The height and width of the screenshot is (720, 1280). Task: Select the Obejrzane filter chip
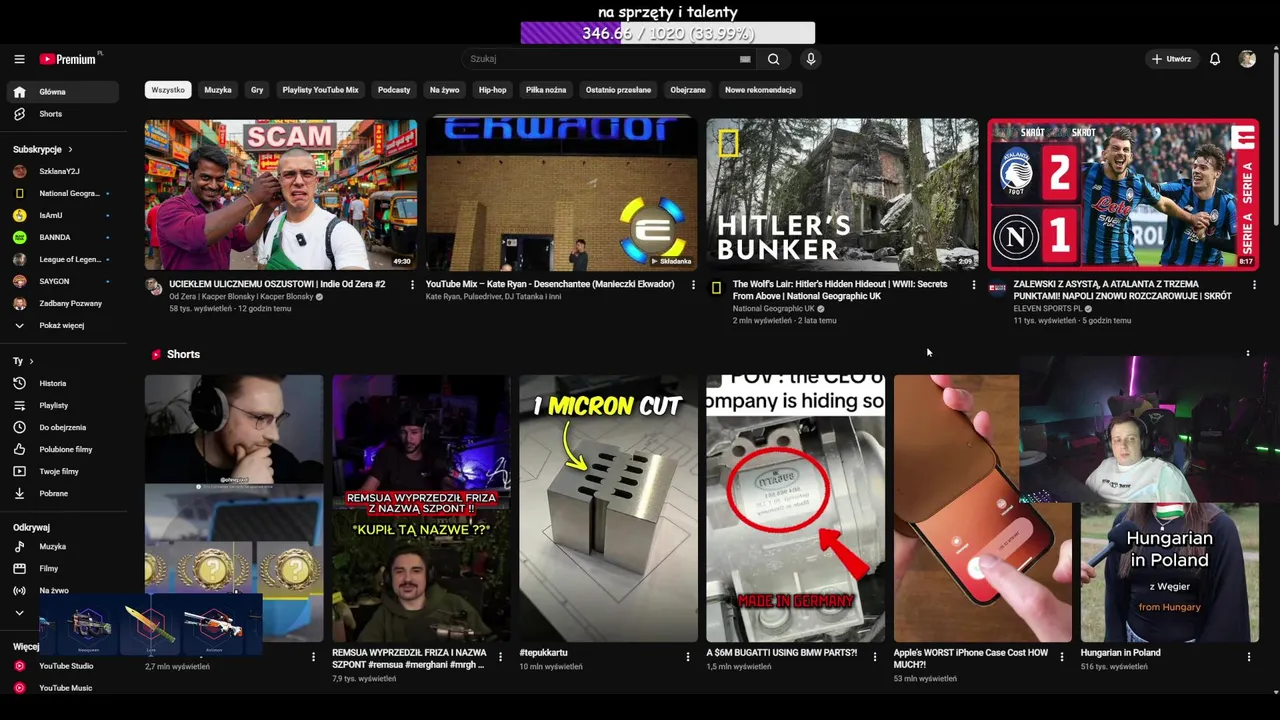[x=688, y=90]
